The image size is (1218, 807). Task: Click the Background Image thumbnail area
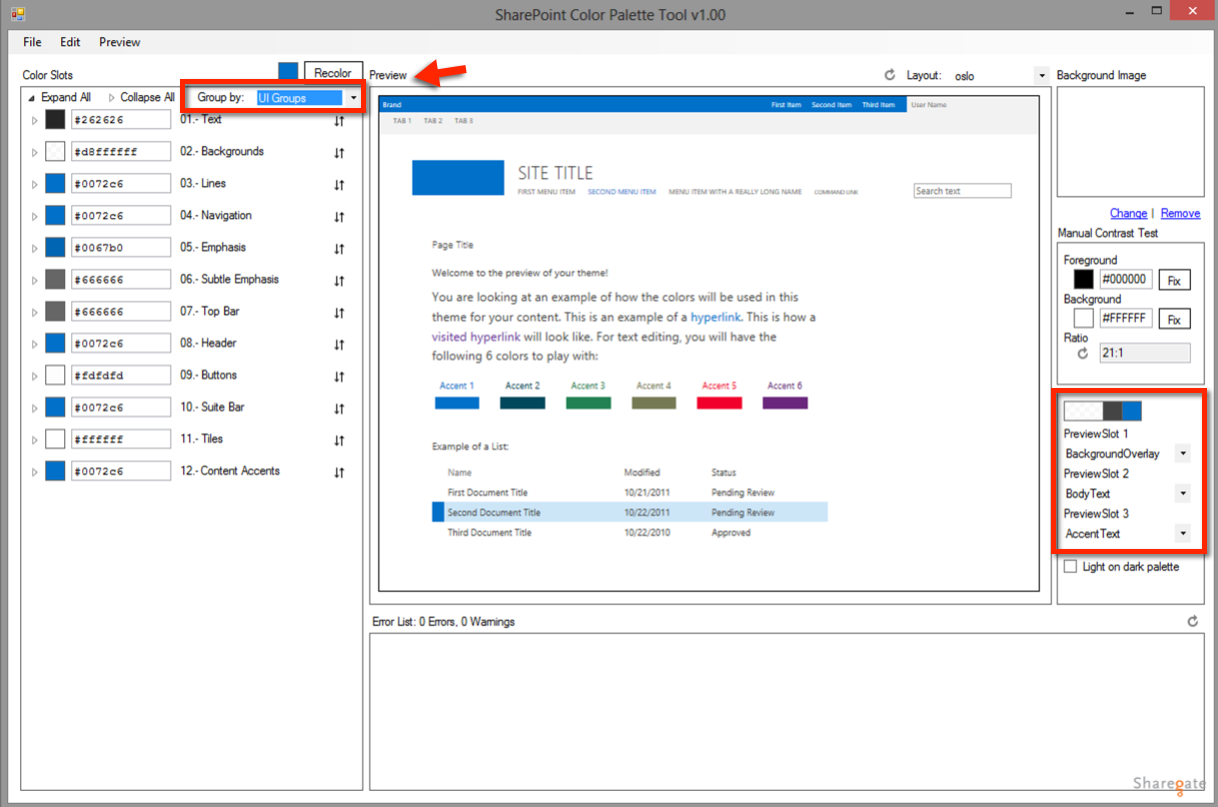pos(1130,142)
